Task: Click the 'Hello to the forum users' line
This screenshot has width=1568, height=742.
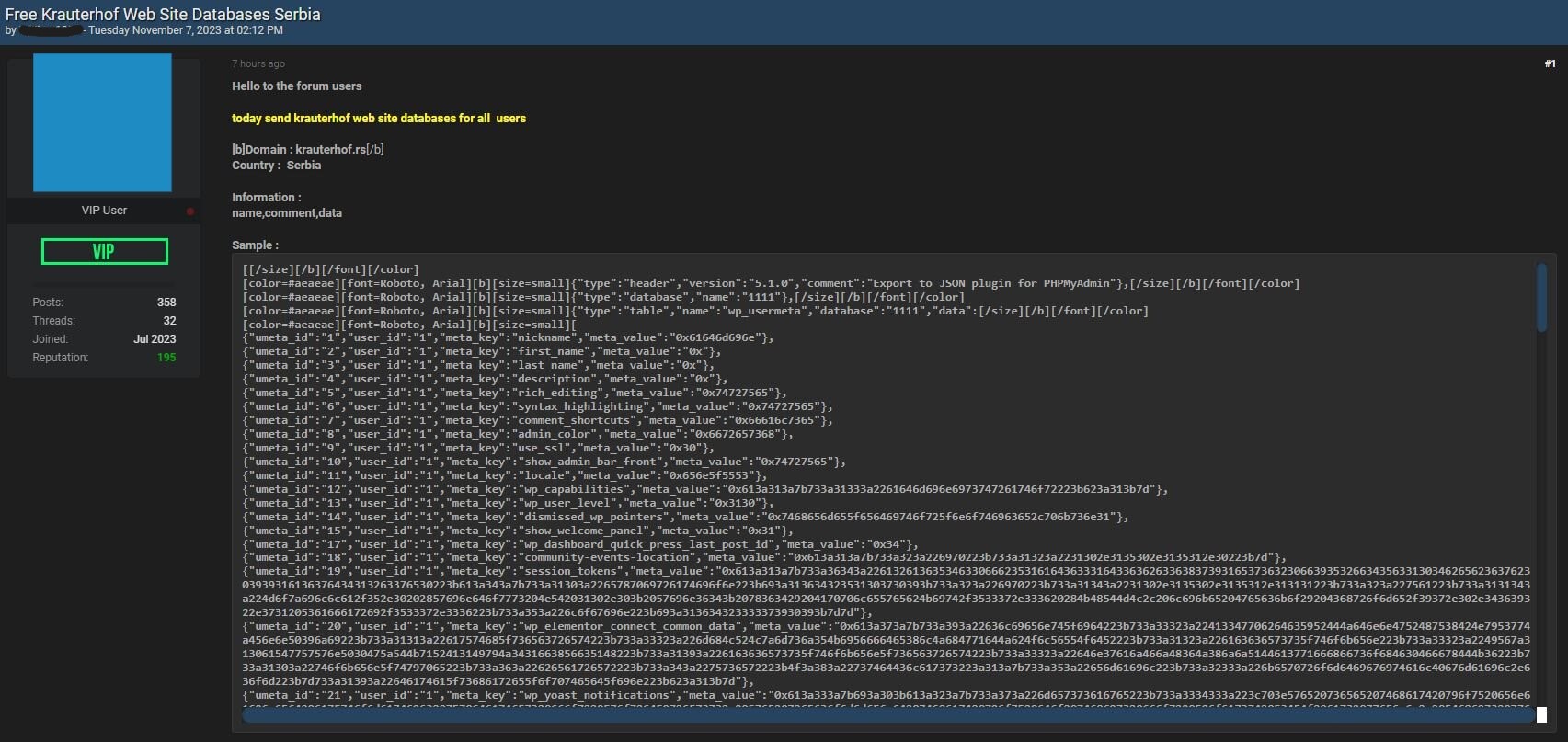Action: 296,86
